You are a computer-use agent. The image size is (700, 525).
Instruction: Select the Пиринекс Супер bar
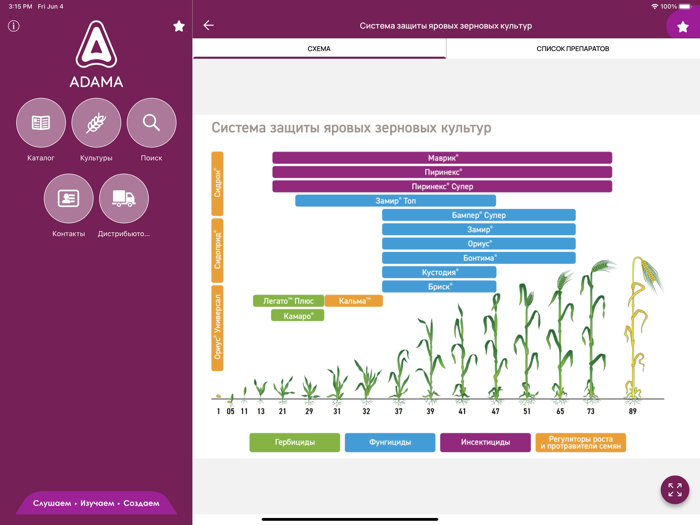pyautogui.click(x=442, y=186)
